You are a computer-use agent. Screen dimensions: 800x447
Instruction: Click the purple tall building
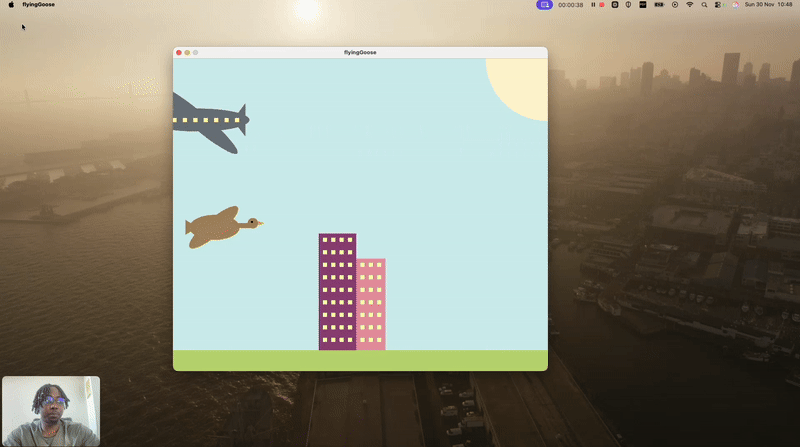click(x=337, y=292)
